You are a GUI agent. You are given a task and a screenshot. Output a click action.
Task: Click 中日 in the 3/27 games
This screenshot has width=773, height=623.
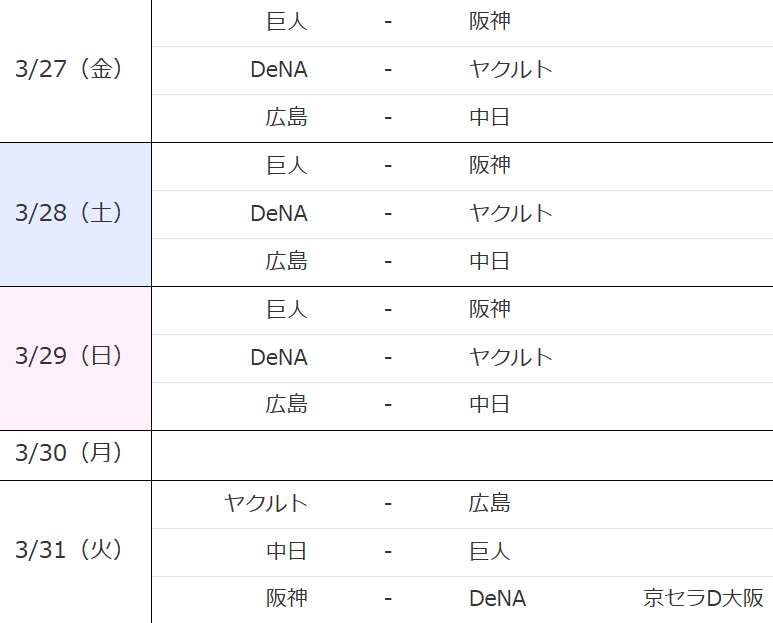(489, 117)
